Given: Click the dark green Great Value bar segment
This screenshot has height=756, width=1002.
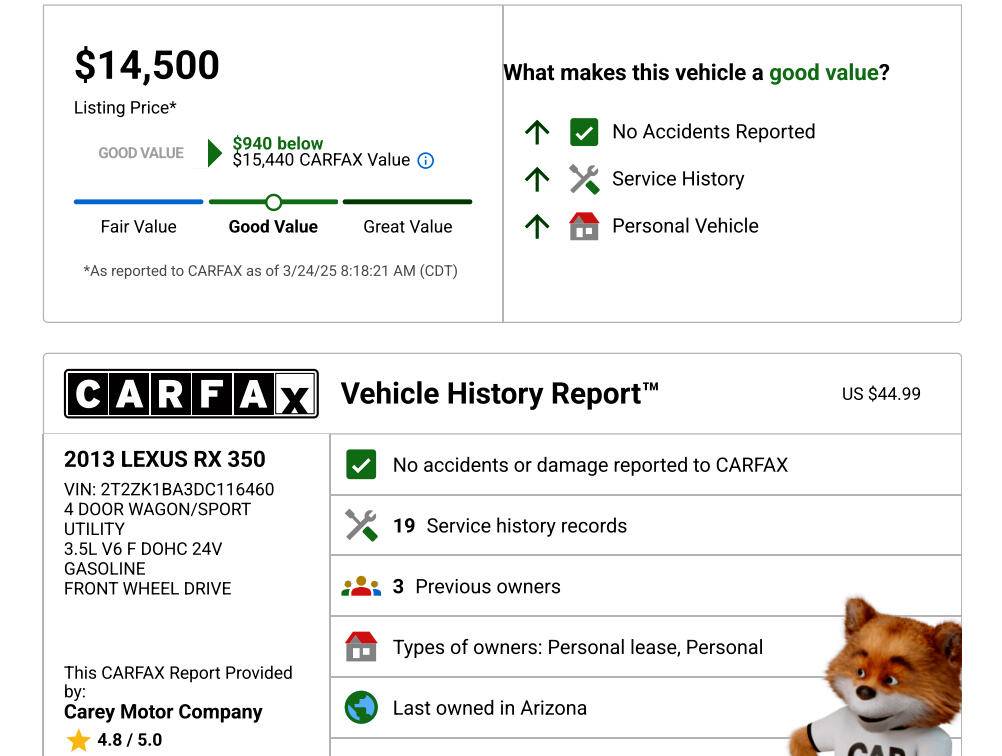Looking at the screenshot, I should [x=408, y=202].
